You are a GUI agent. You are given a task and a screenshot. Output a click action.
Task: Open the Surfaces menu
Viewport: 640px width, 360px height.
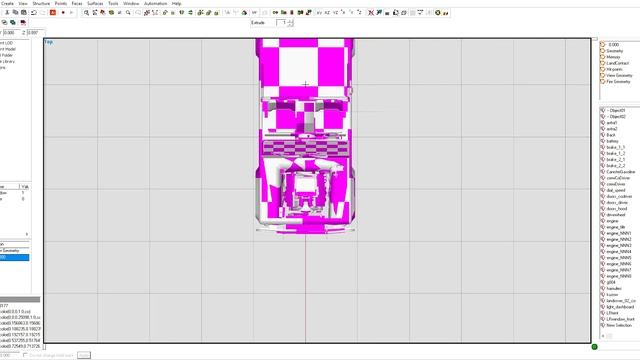(95, 3)
